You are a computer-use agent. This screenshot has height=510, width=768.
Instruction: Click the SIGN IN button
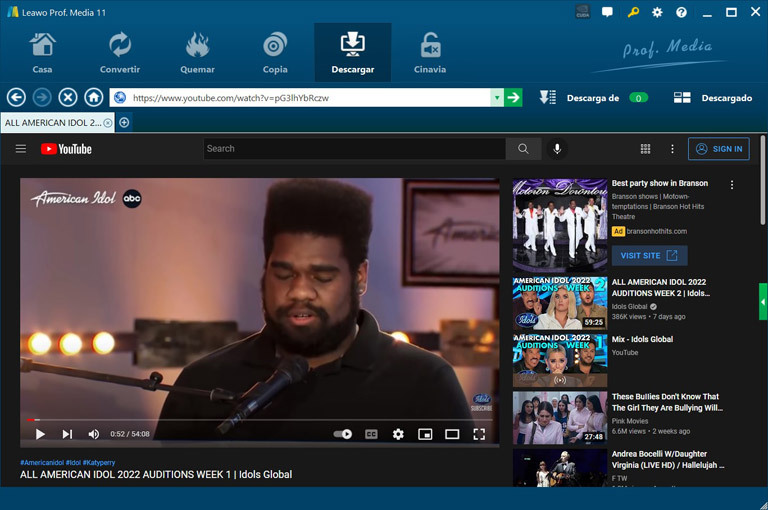(x=719, y=149)
